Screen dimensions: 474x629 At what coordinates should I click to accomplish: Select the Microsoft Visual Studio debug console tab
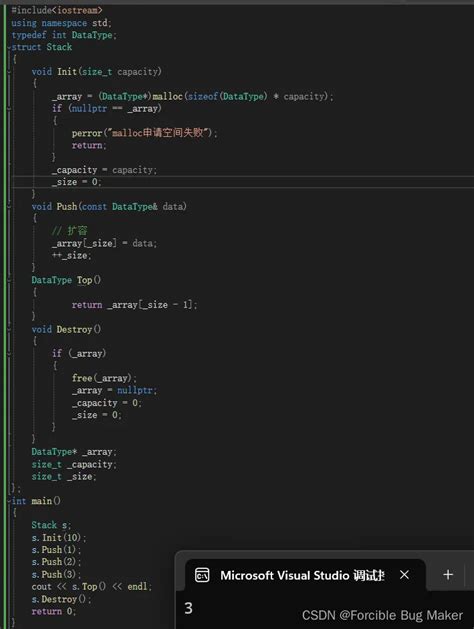(x=305, y=575)
